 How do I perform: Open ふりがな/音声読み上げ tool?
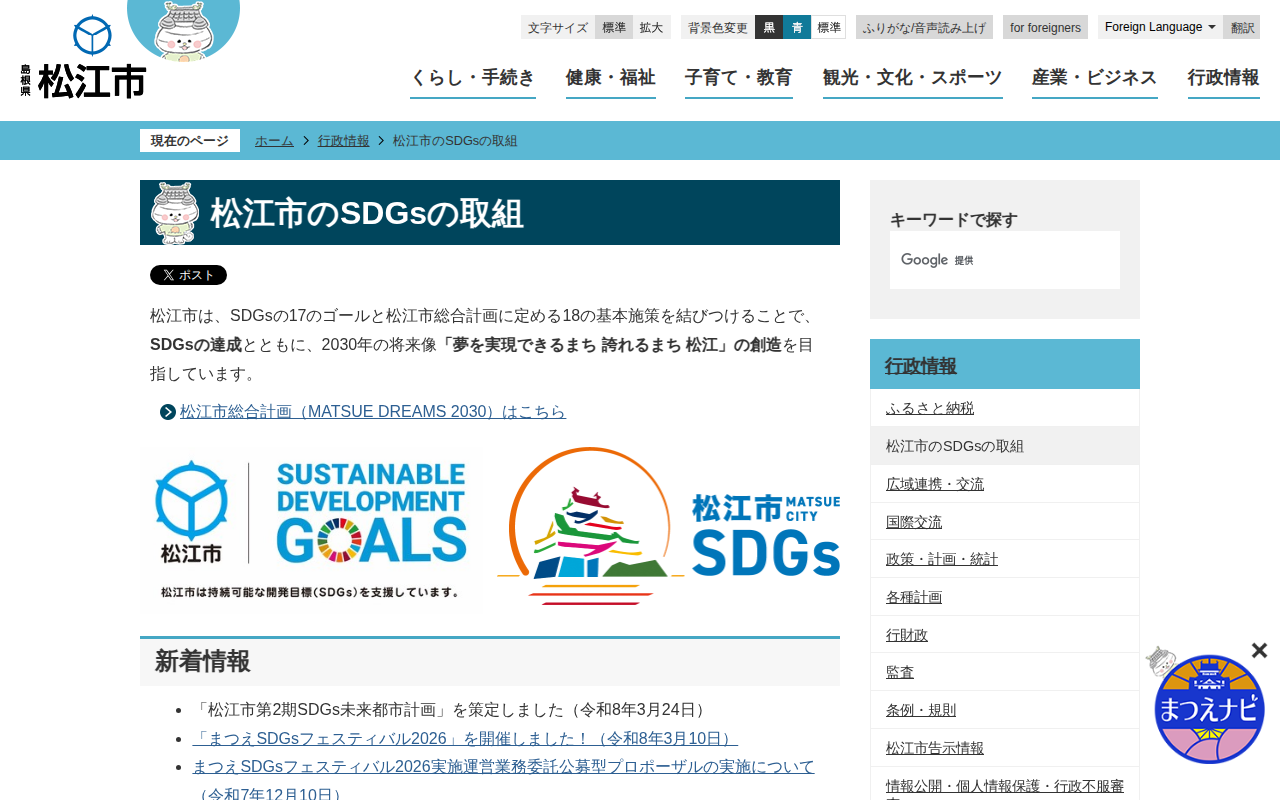[x=924, y=27]
